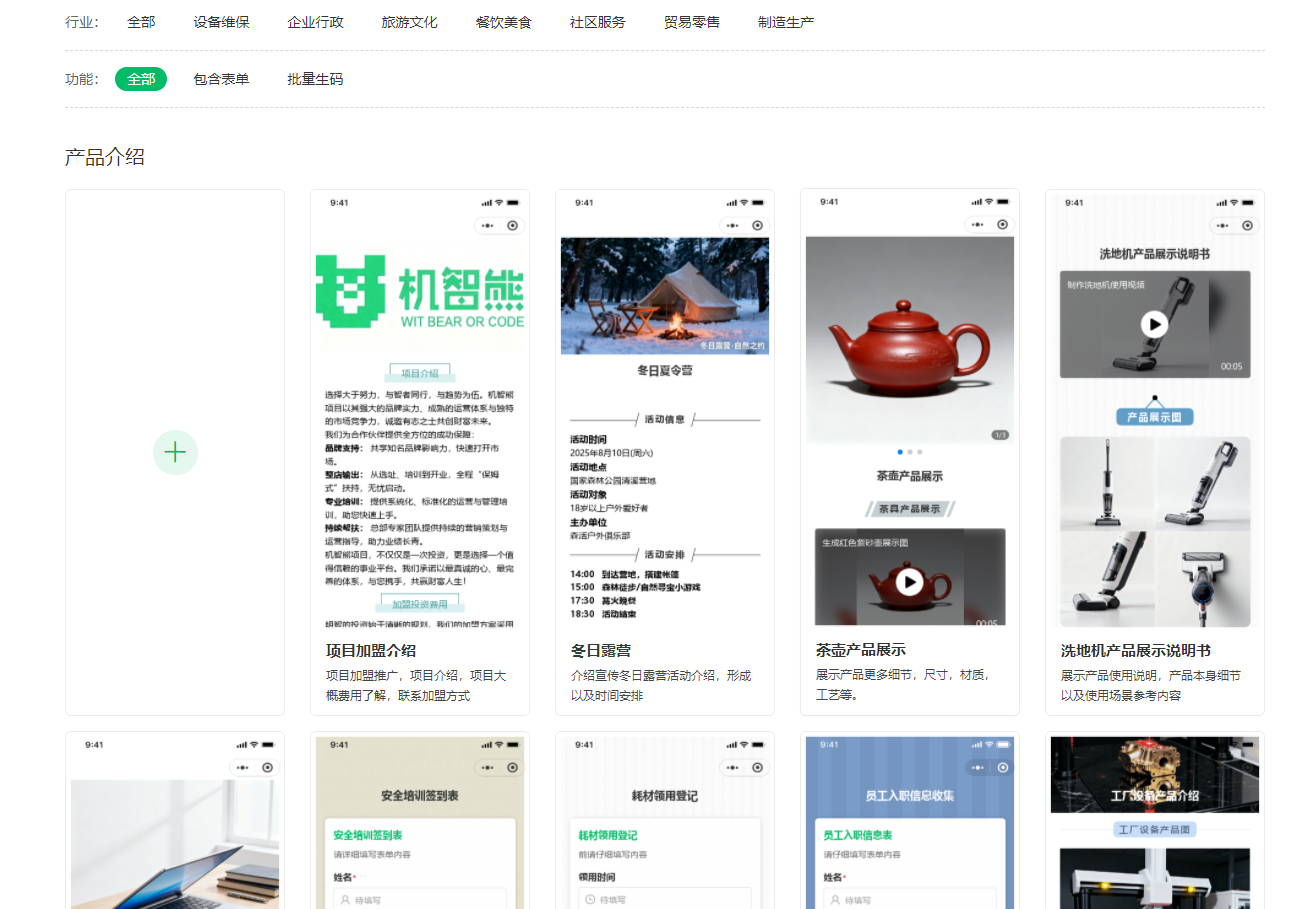This screenshot has height=909, width=1311.
Task: Play the teapot video in 茶壶产品展示 preview
Action: click(x=909, y=581)
